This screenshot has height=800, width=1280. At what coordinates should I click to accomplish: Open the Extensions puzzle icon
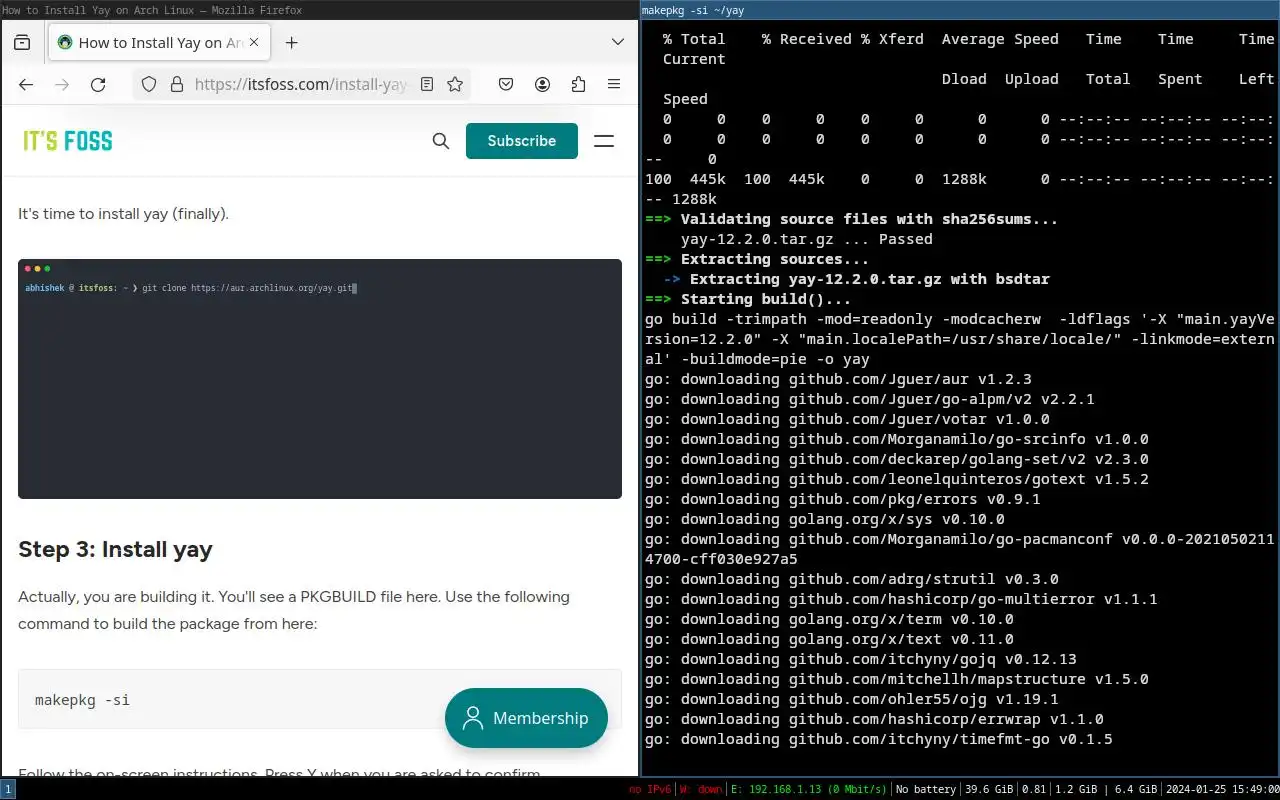coord(578,85)
